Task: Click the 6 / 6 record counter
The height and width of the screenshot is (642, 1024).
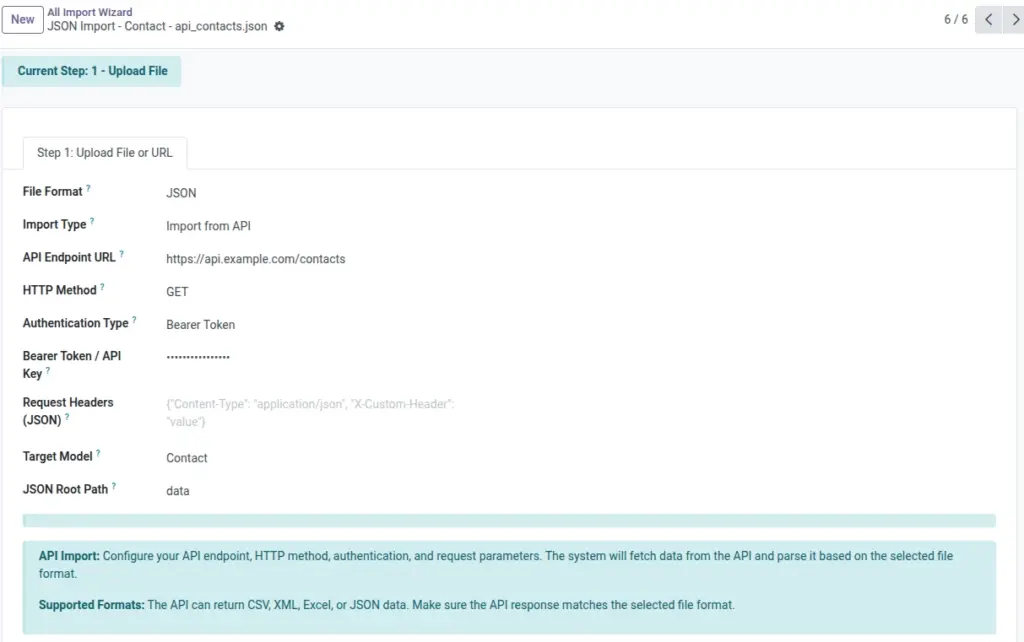Action: click(x=955, y=20)
